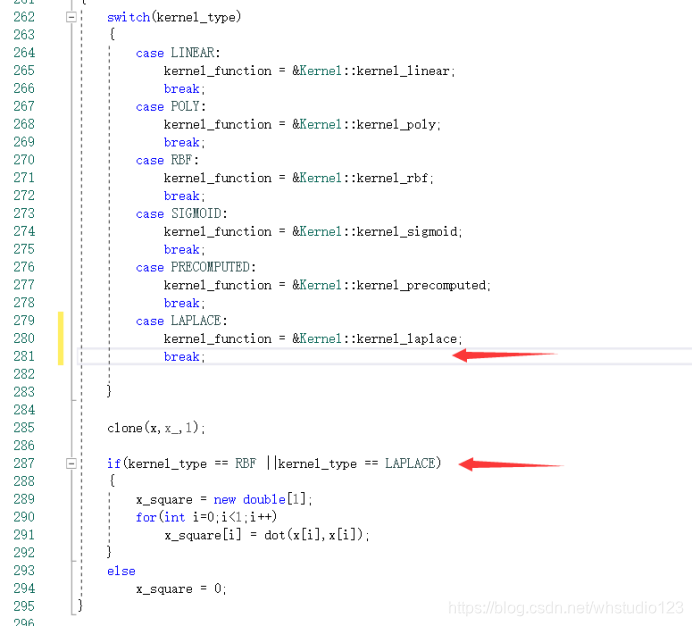Image resolution: width=693 pixels, height=626 pixels.
Task: Click 'kernel_linear' on line 265
Action: tap(403, 71)
